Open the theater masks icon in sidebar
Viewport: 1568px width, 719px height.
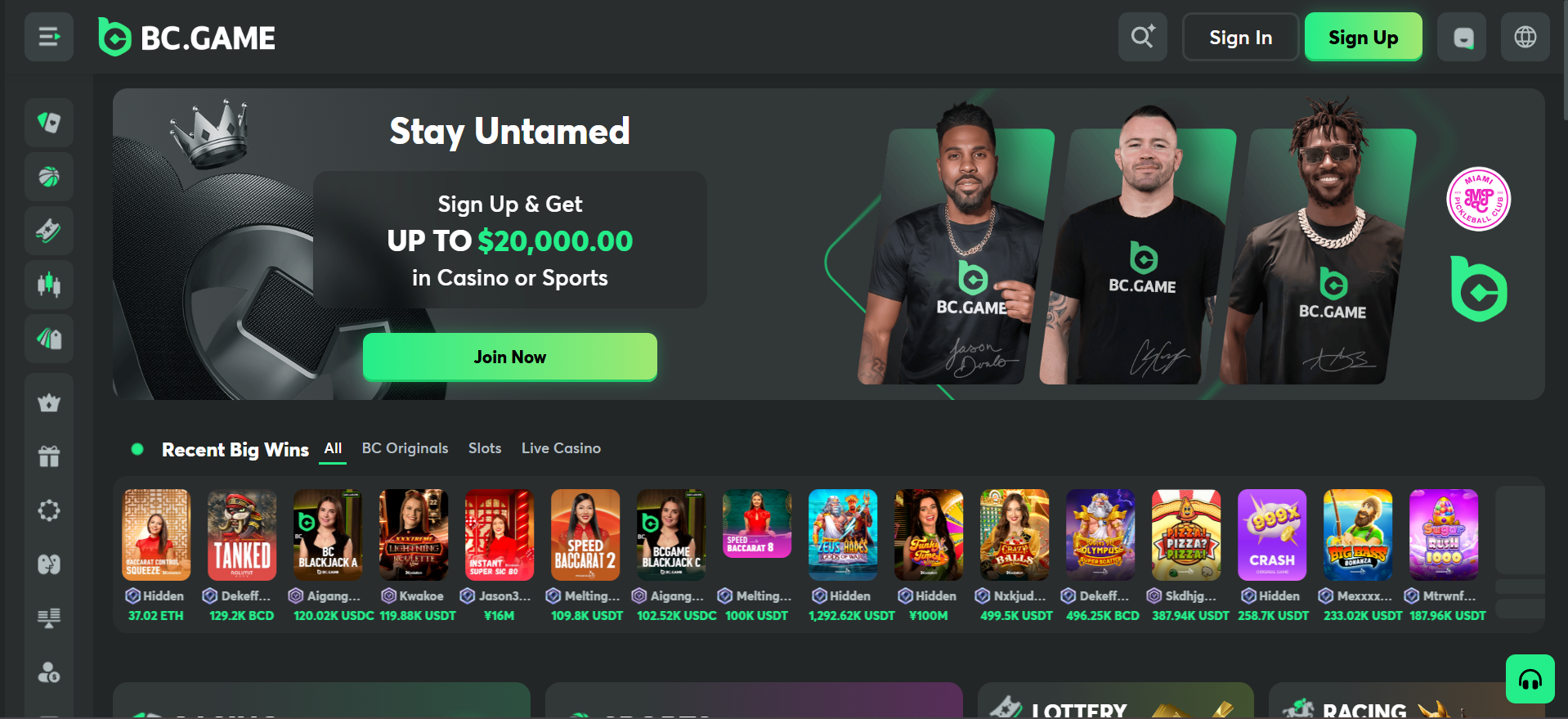pyautogui.click(x=49, y=564)
